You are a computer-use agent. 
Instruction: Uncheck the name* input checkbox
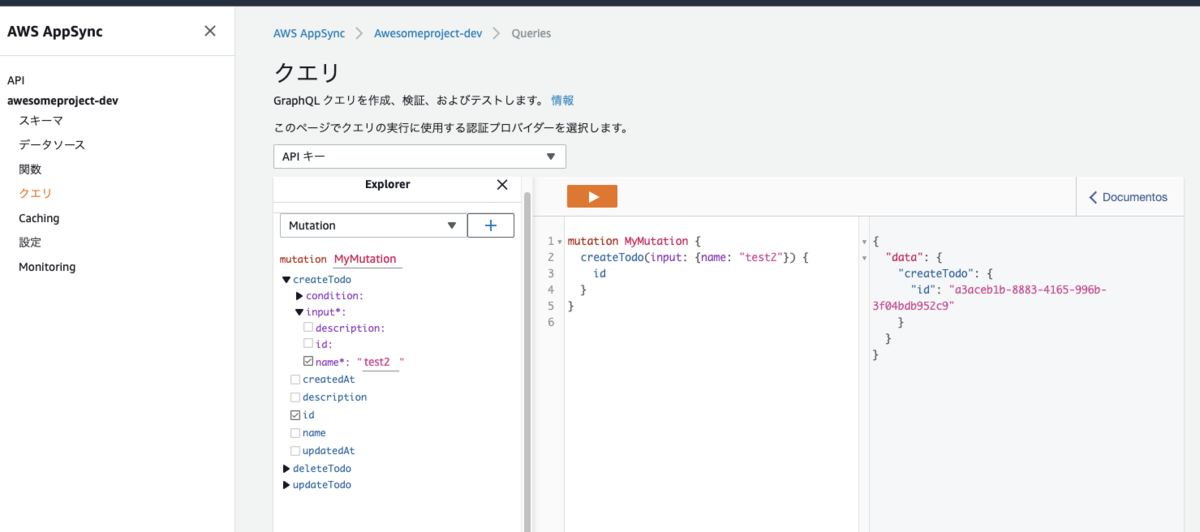coord(308,362)
